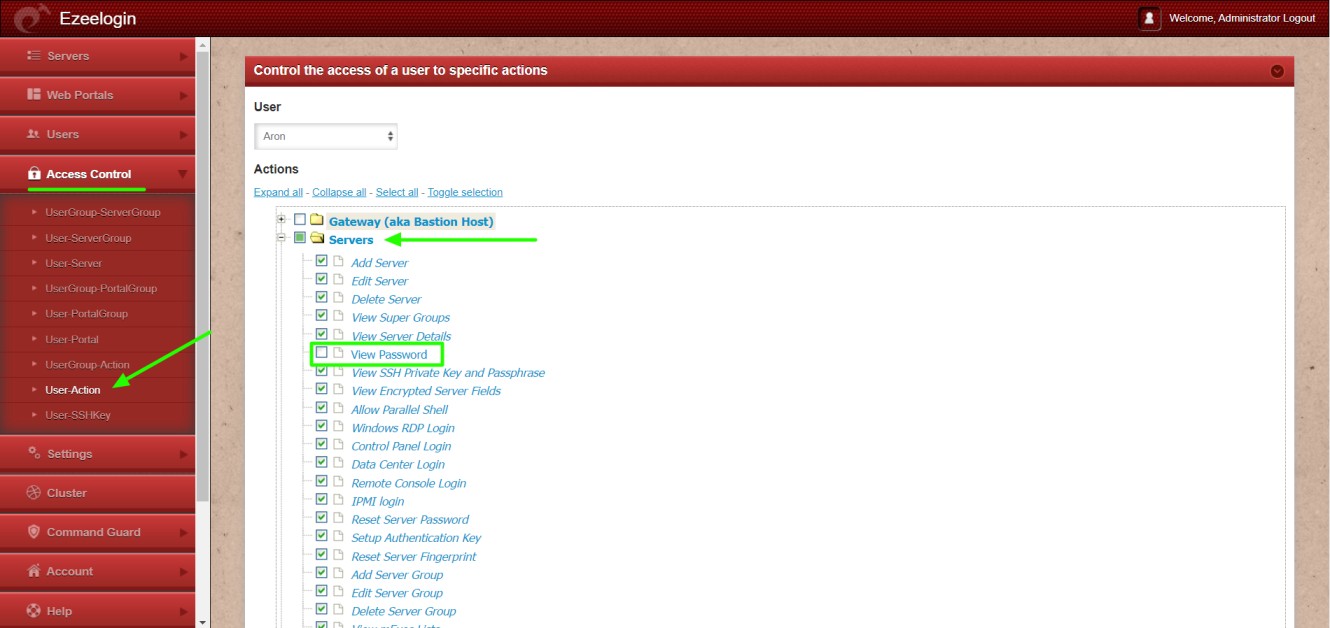Click the Allow Parallel Shell document icon

[x=338, y=408]
